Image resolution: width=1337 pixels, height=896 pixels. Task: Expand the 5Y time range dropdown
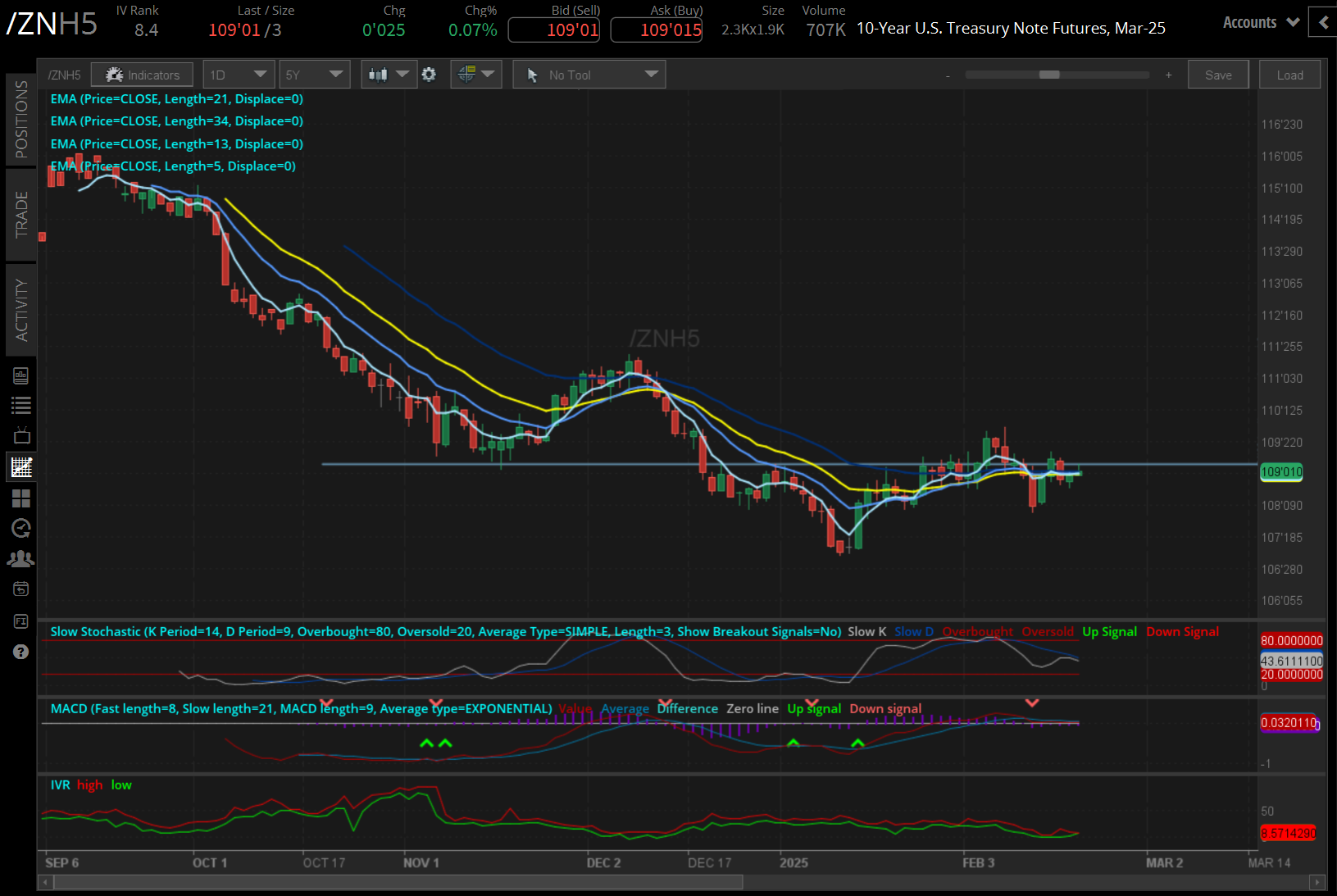(314, 74)
